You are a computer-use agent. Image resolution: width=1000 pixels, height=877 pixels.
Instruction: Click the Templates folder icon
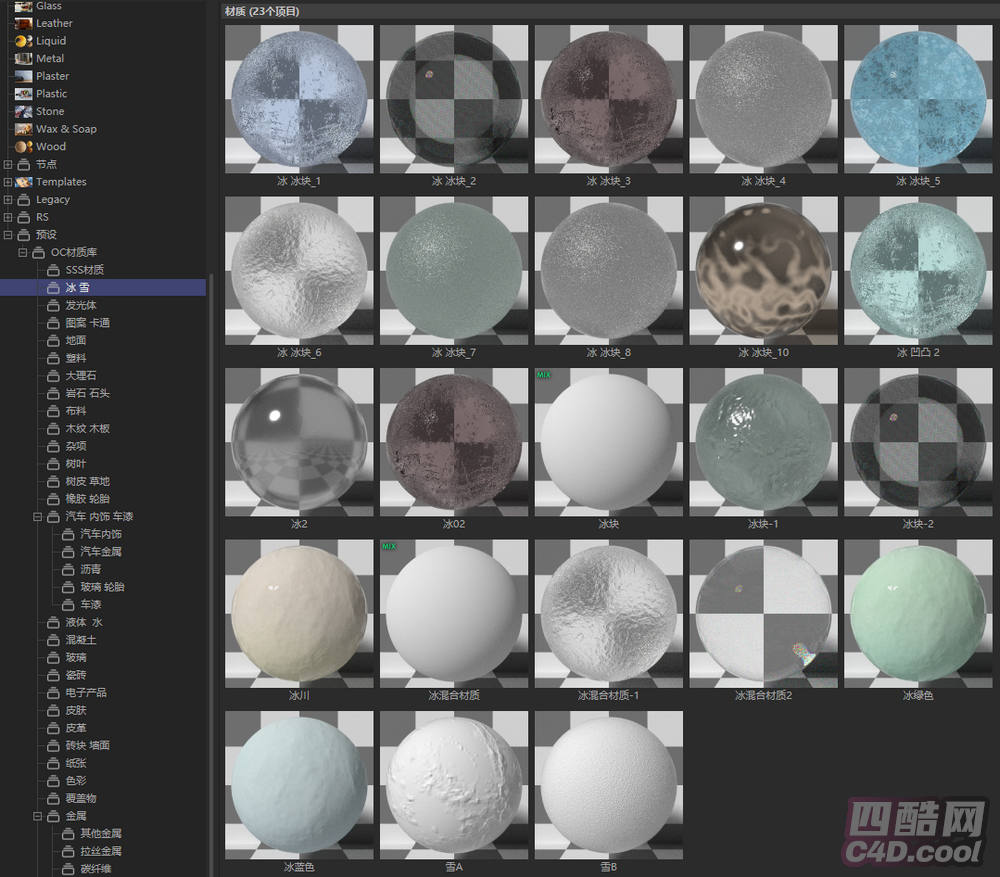23,182
